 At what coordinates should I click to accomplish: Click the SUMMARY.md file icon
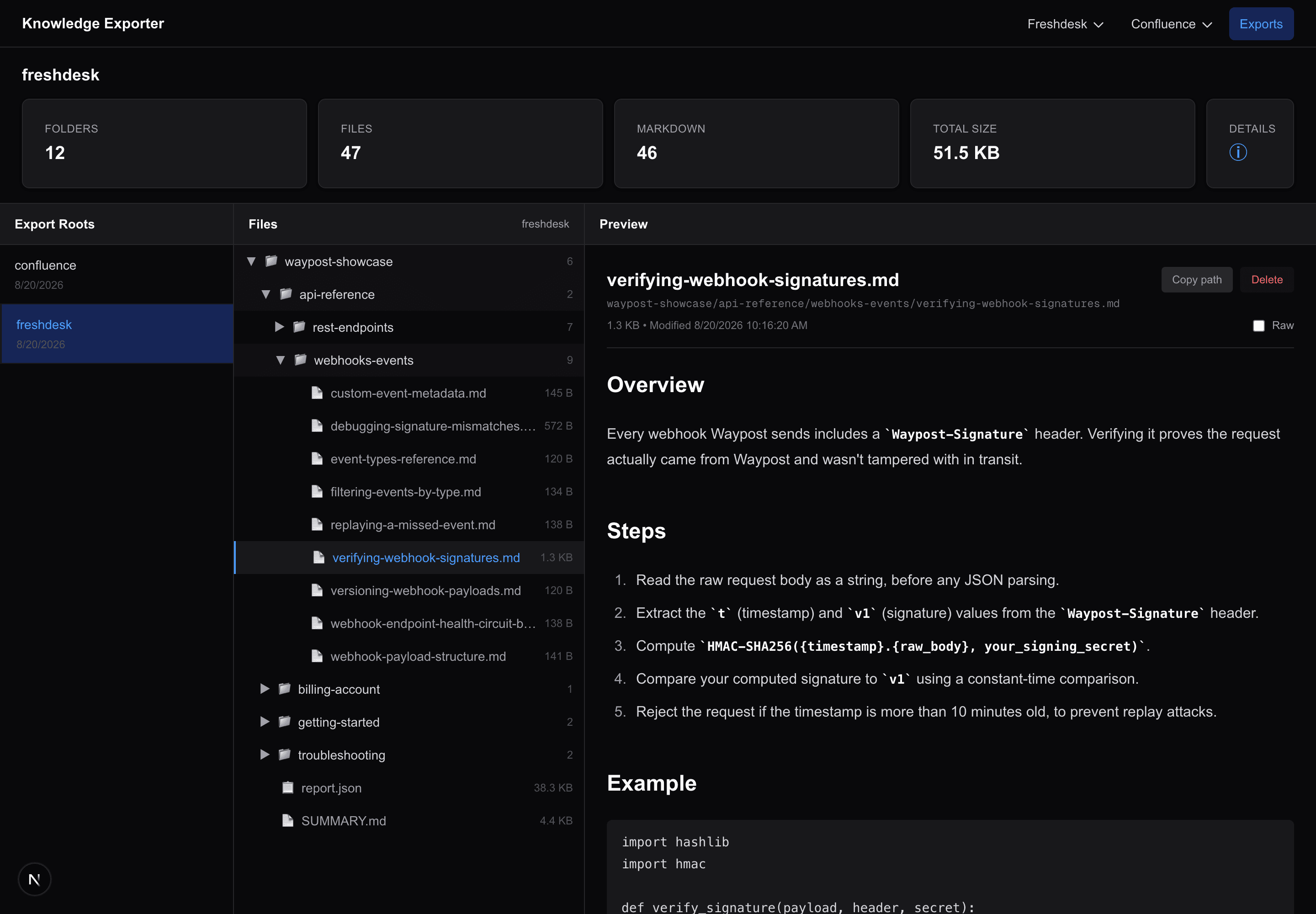click(x=287, y=821)
